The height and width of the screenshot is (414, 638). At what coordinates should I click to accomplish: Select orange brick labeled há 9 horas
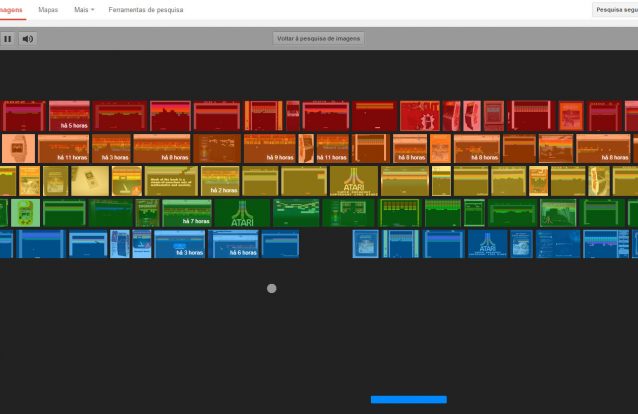pos(269,148)
